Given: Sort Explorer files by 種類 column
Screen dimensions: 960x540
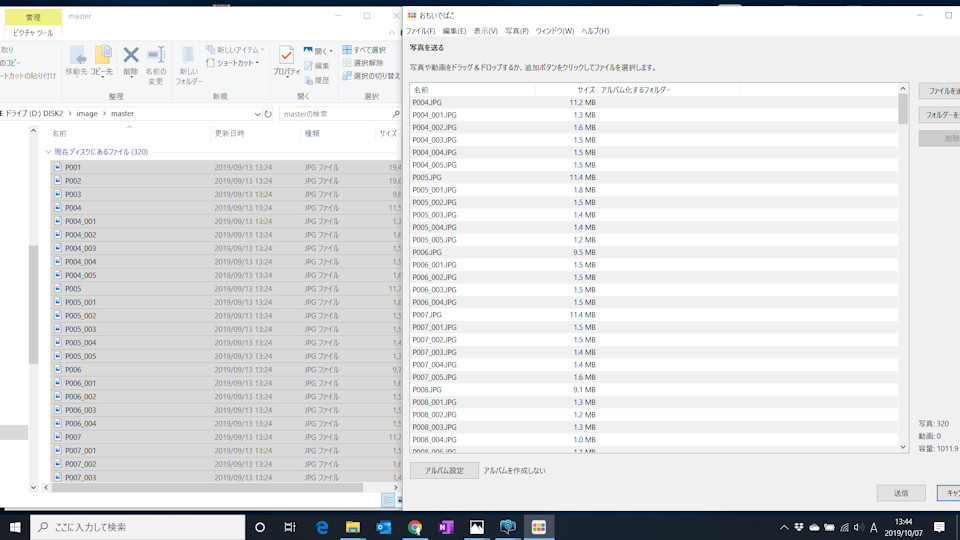Looking at the screenshot, I should pos(312,133).
